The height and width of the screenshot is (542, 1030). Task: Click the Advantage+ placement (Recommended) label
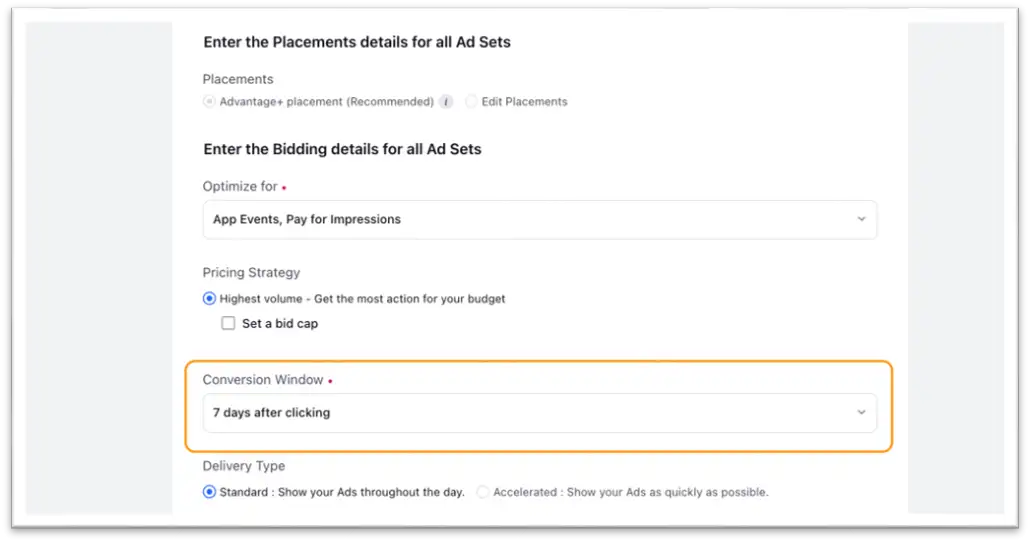click(x=326, y=101)
